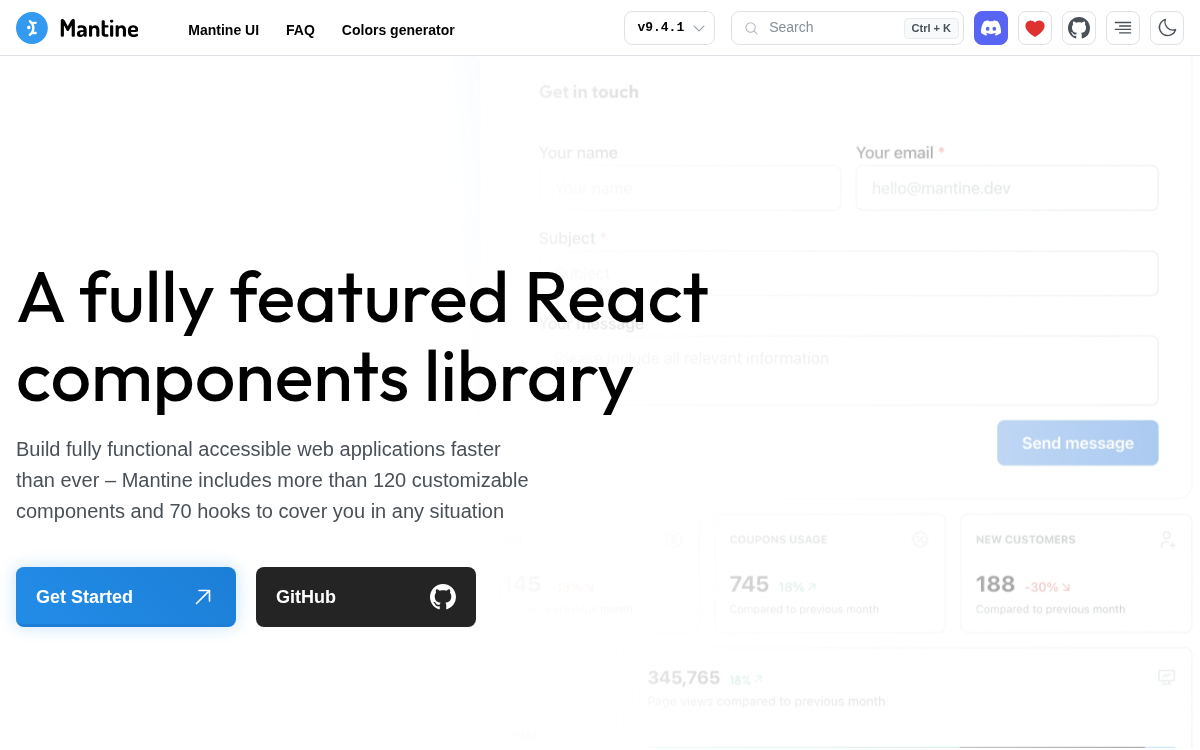Open Mantine UI menu item
1200x750 pixels.
(x=223, y=30)
